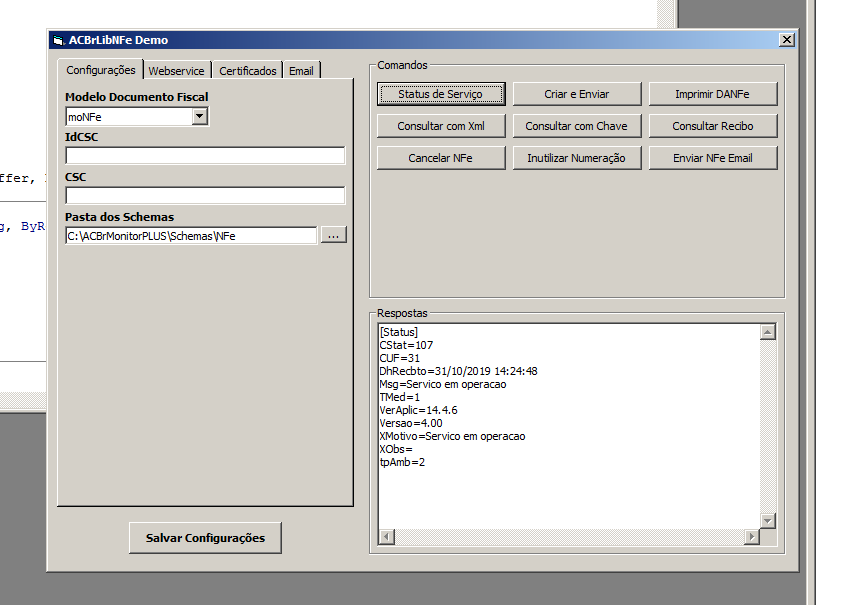The image size is (843, 605).
Task: Click the Respostas scroll up arrow
Action: pos(768,332)
